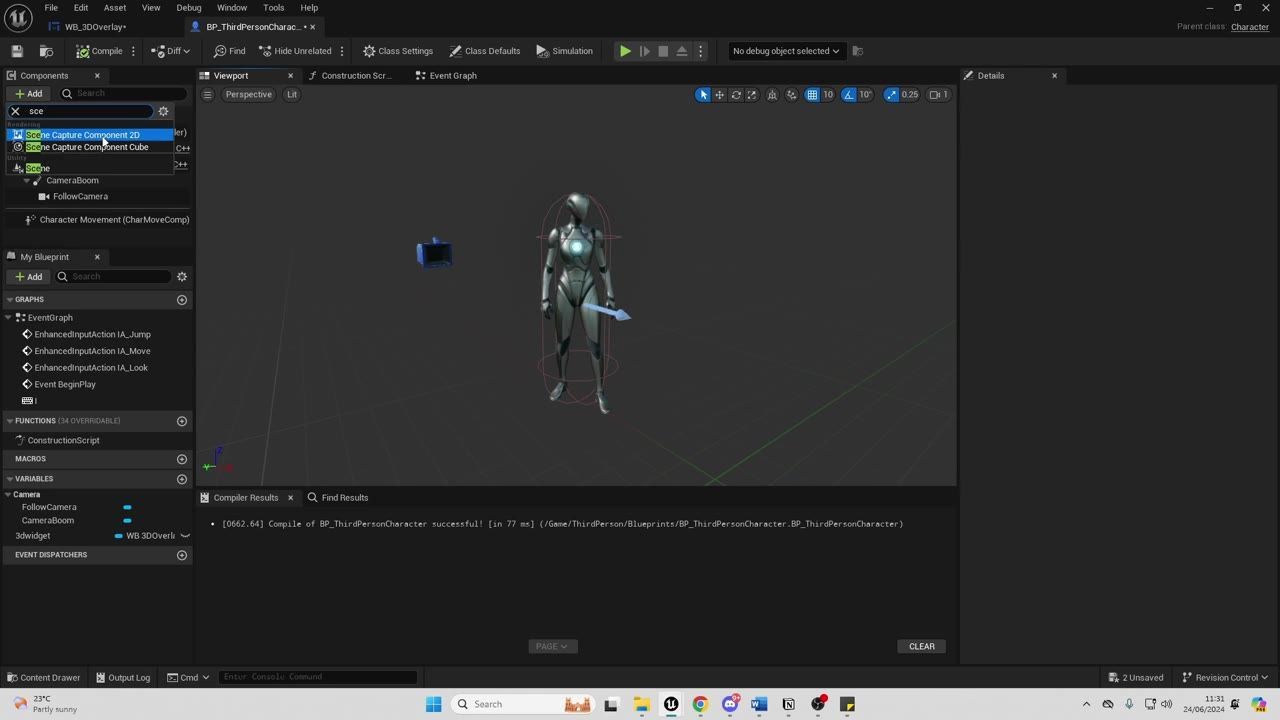
Task: Toggle Hide Unrelated nodes
Action: pyautogui.click(x=295, y=51)
